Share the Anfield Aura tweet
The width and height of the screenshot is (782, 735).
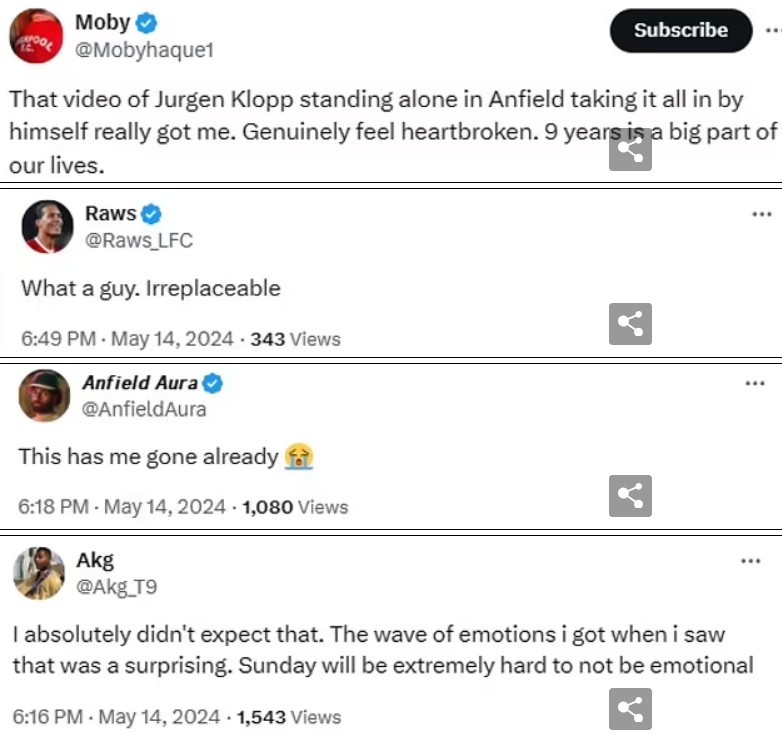[x=630, y=495]
